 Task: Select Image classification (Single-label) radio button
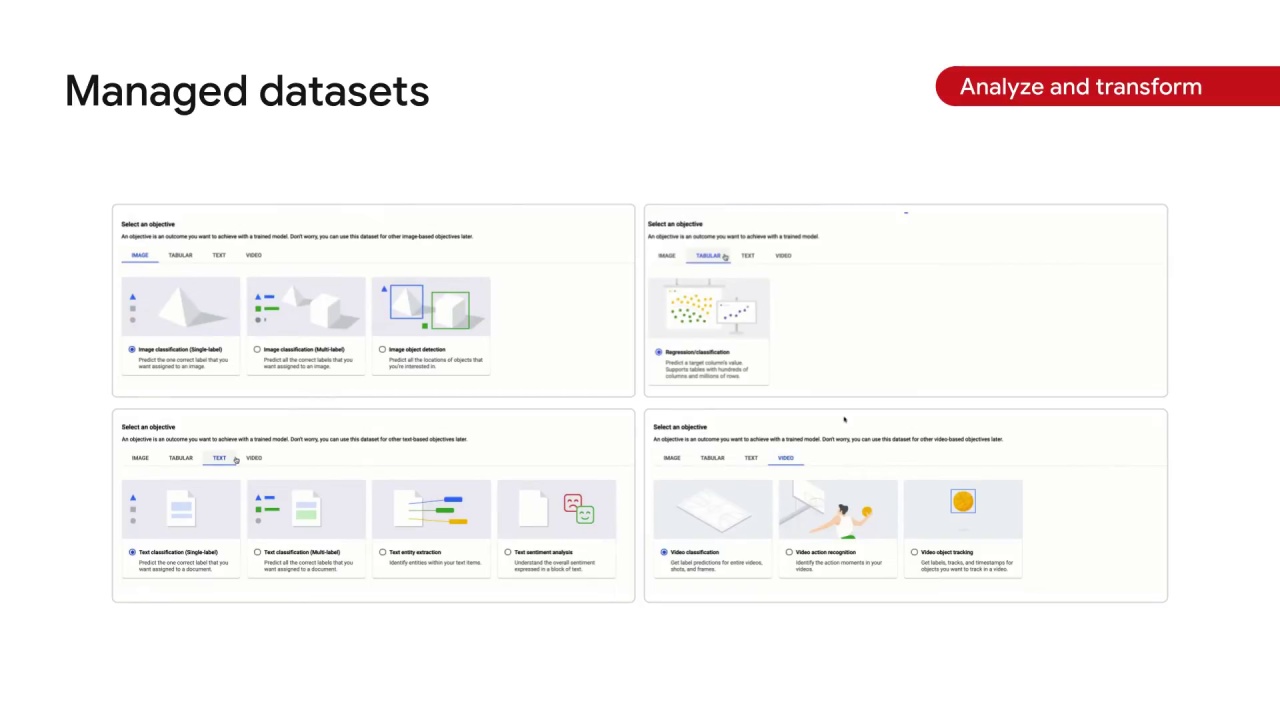132,349
